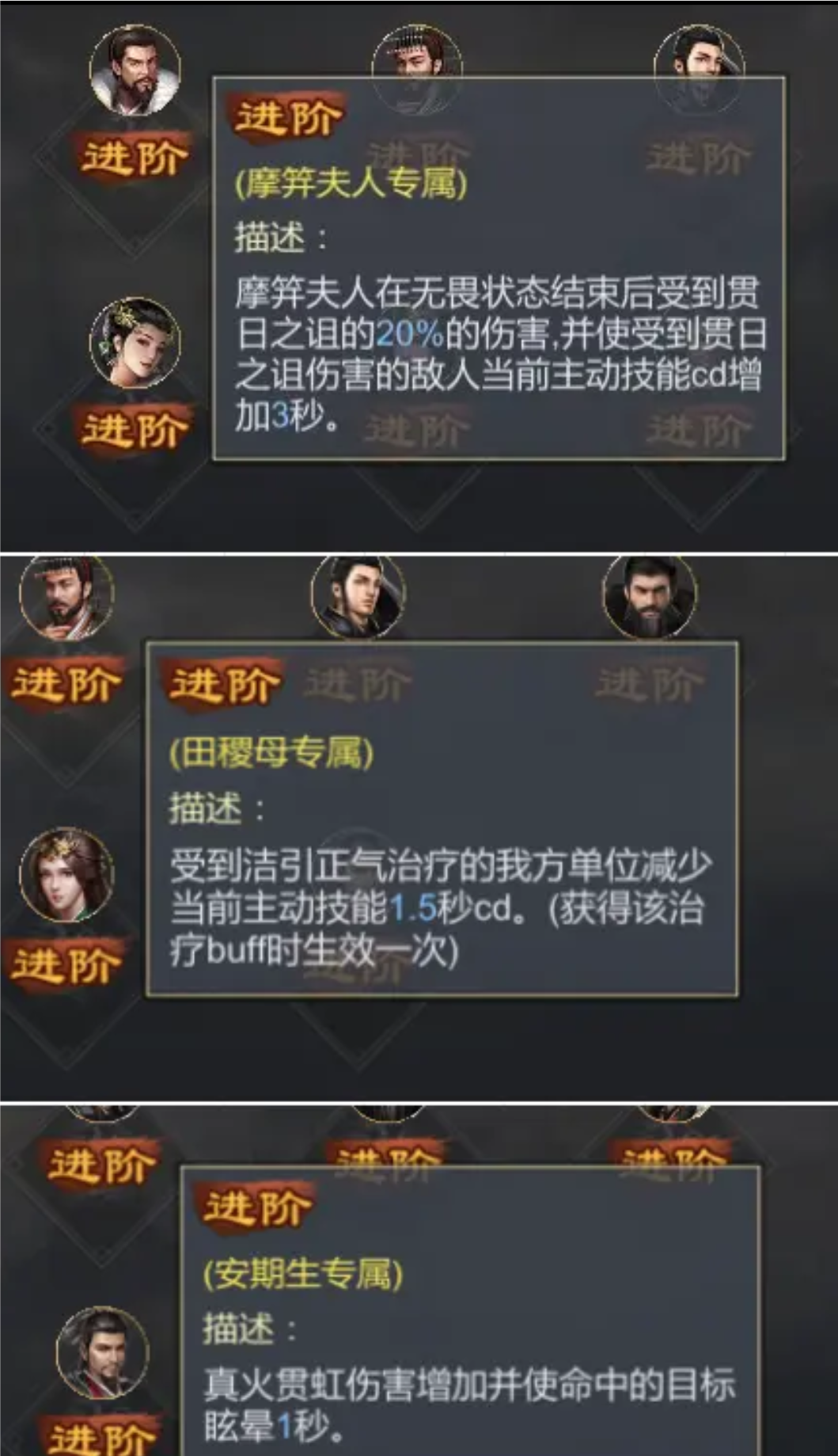Click the faded 进阶 under the dark full-bearded man
Viewport: 838px width, 1456px height.
[x=649, y=683]
